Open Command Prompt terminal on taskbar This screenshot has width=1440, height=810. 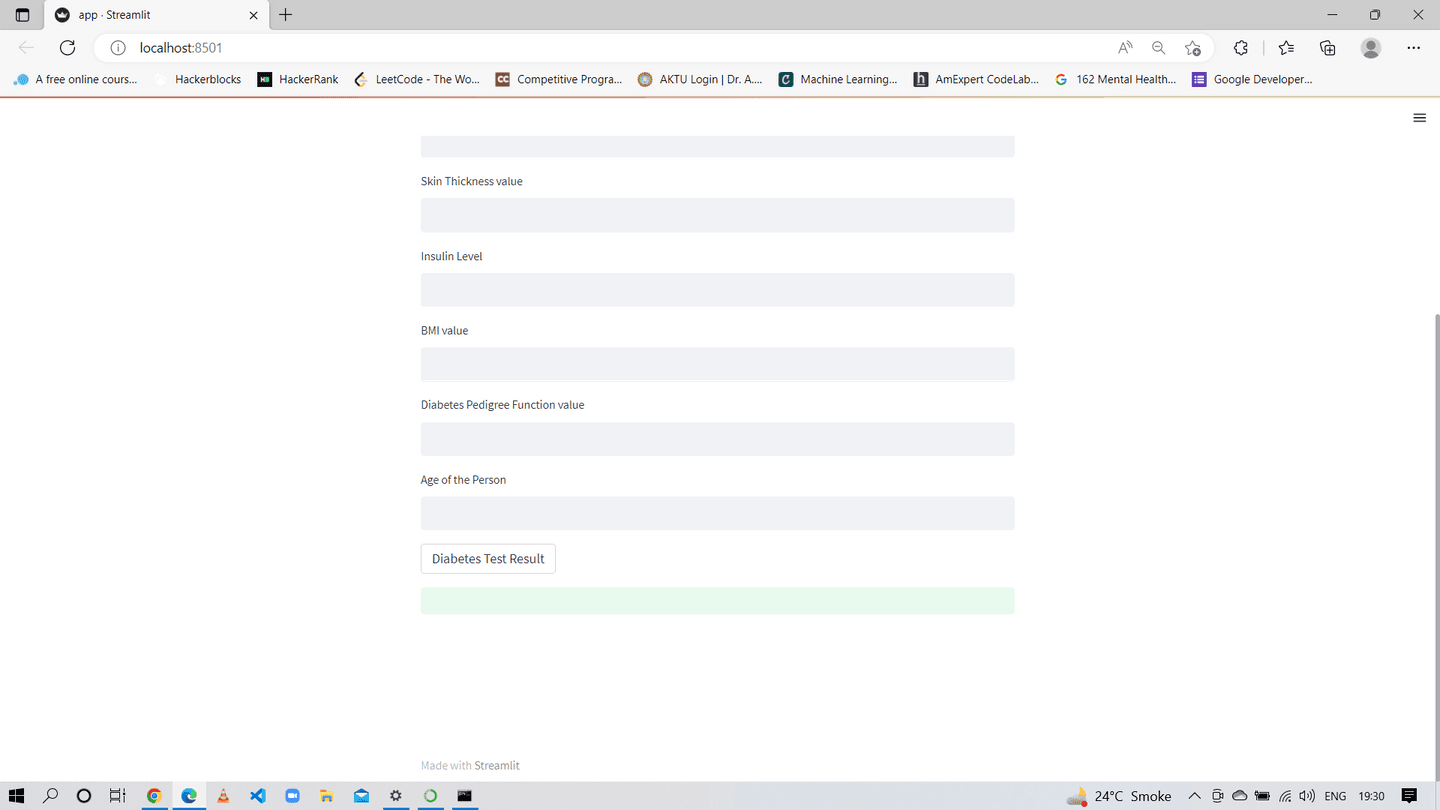click(465, 796)
